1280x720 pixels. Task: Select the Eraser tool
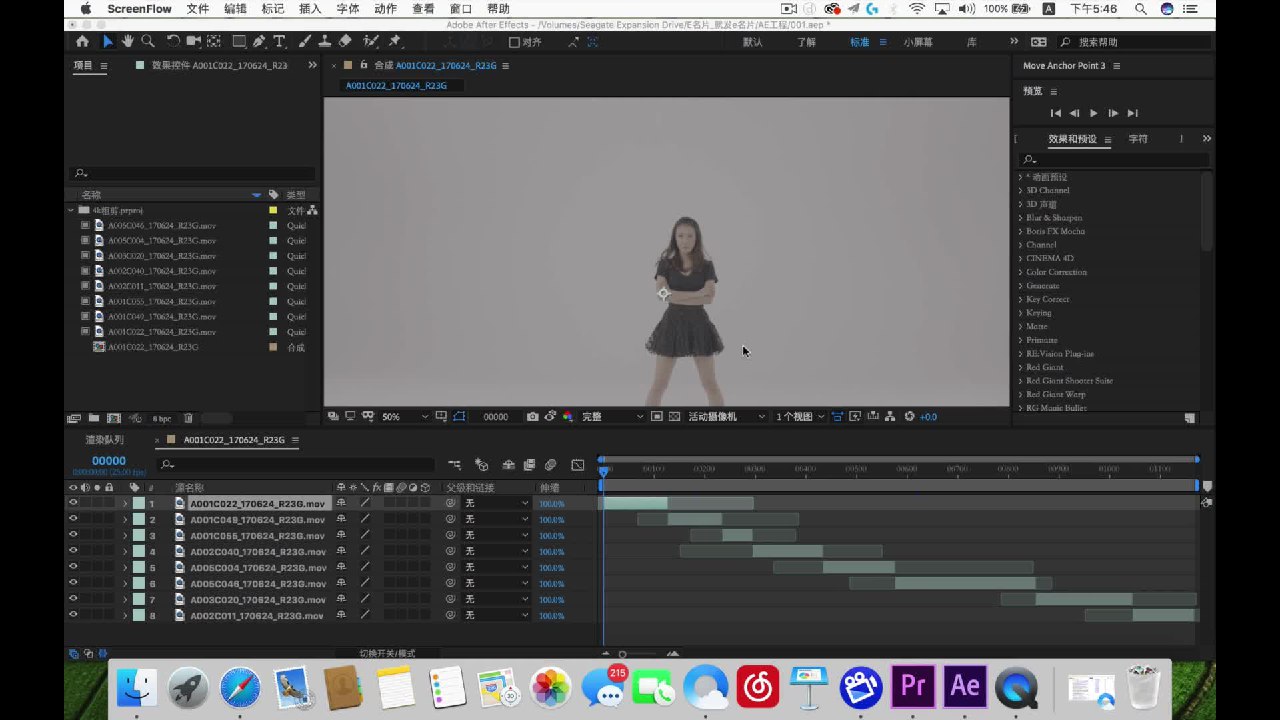pos(345,42)
